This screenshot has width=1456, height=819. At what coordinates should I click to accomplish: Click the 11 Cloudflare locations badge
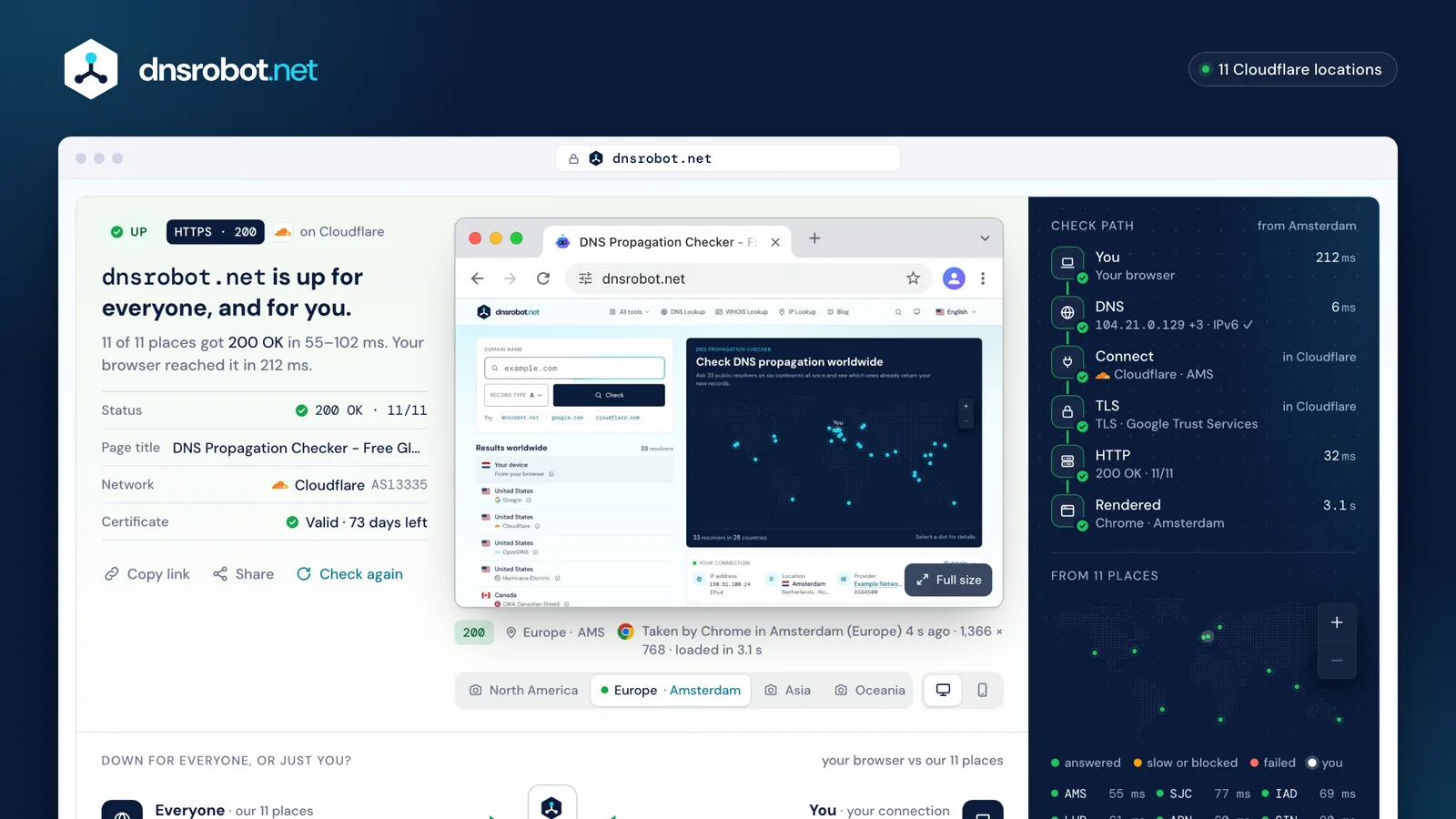[1292, 69]
